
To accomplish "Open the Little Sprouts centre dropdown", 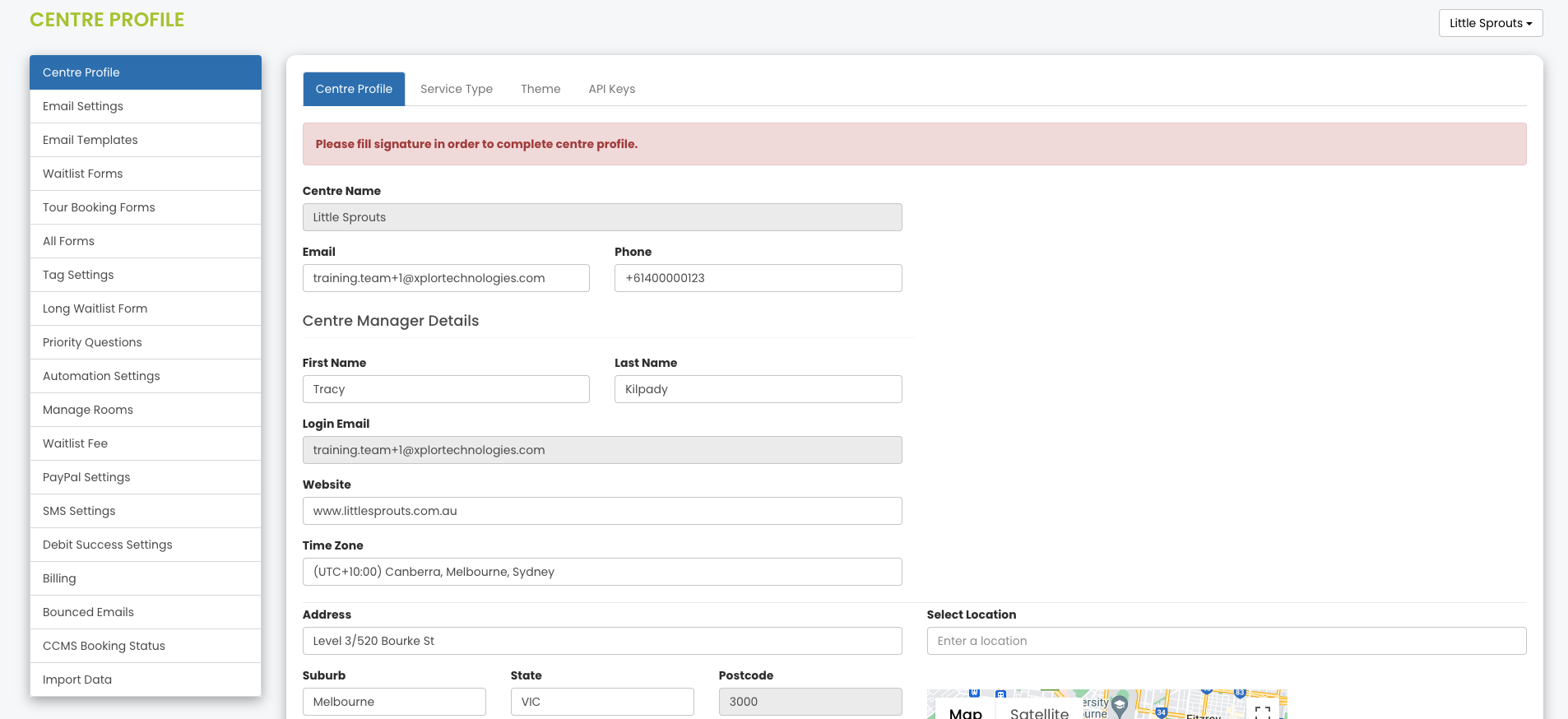I will 1490,23.
